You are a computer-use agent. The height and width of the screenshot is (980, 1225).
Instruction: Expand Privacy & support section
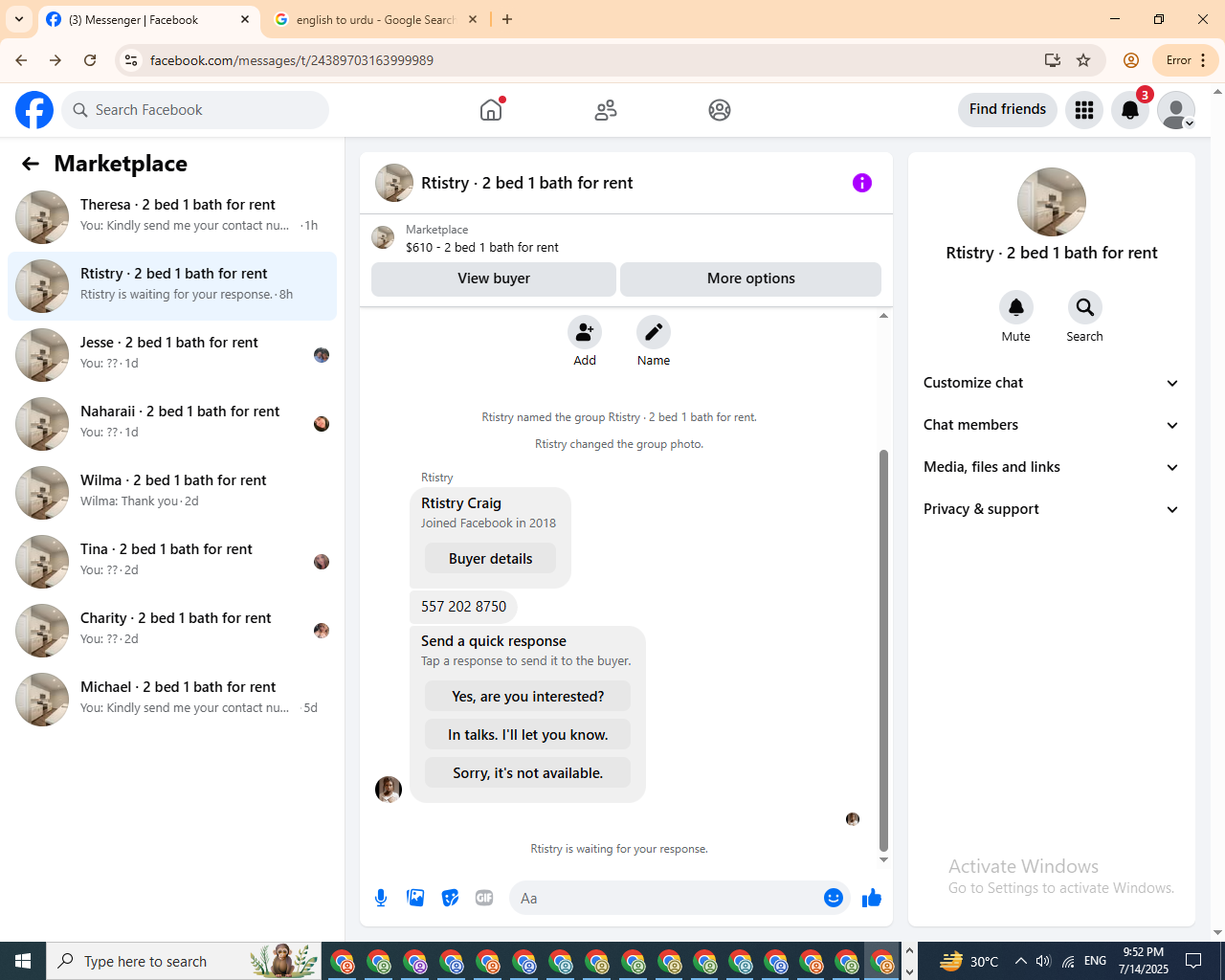point(1052,509)
